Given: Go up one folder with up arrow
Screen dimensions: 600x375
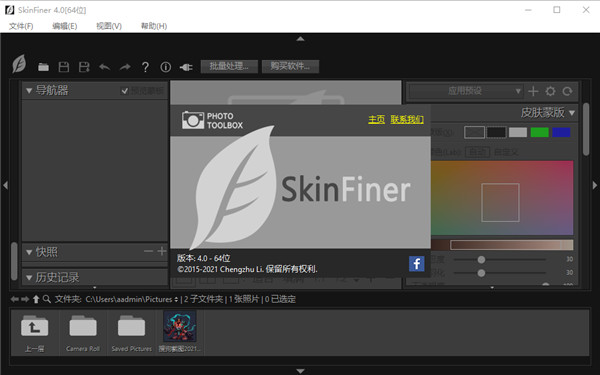Looking at the screenshot, I should pyautogui.click(x=36, y=299).
